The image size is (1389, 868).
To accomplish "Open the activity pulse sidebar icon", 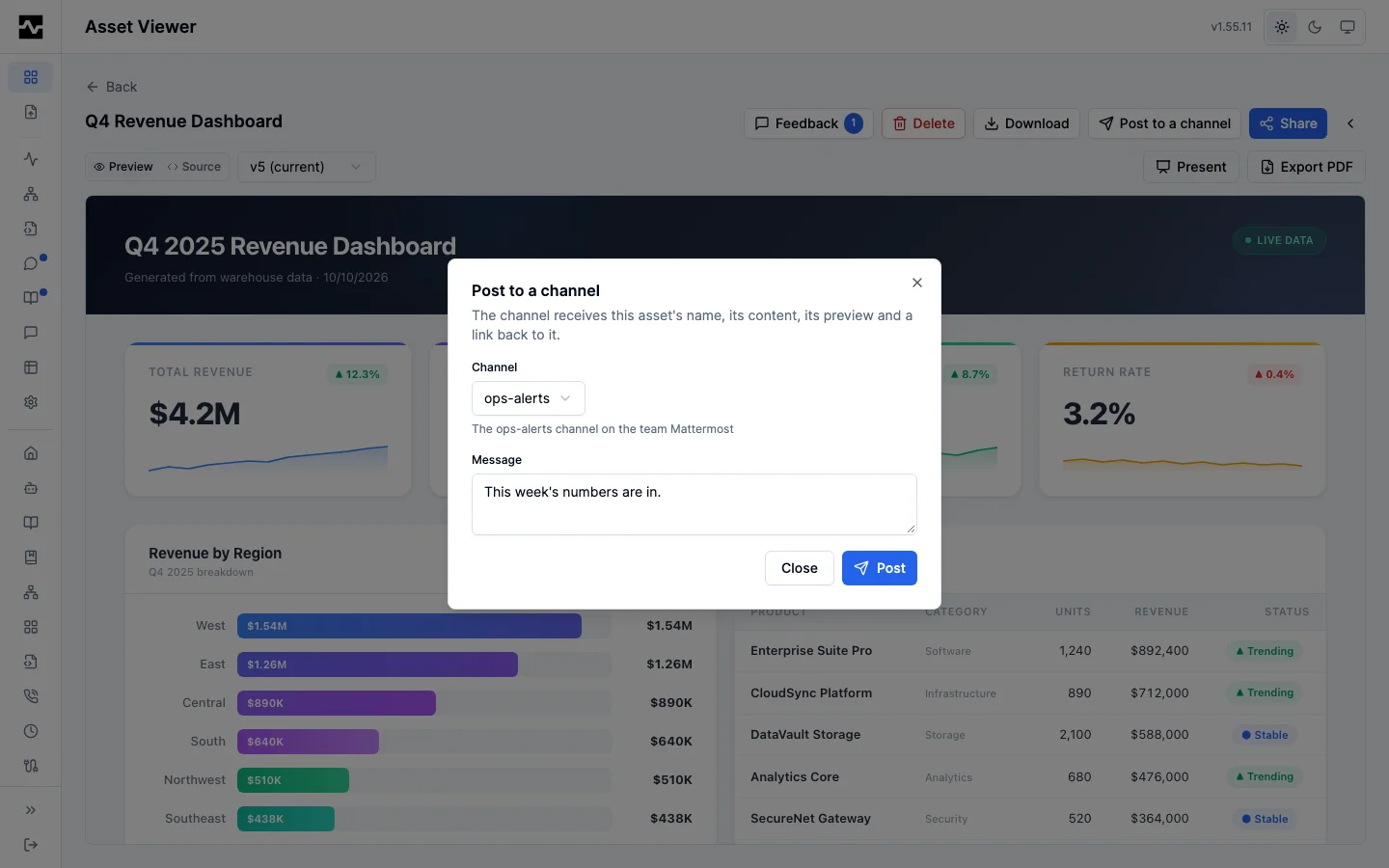I will (x=31, y=159).
